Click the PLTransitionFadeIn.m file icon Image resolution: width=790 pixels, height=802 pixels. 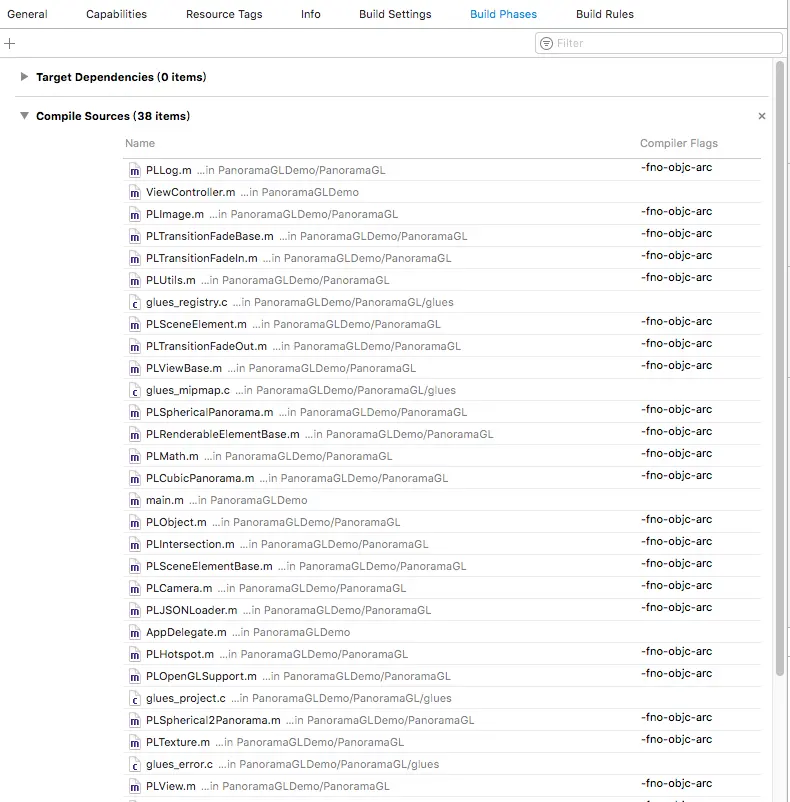coord(134,259)
